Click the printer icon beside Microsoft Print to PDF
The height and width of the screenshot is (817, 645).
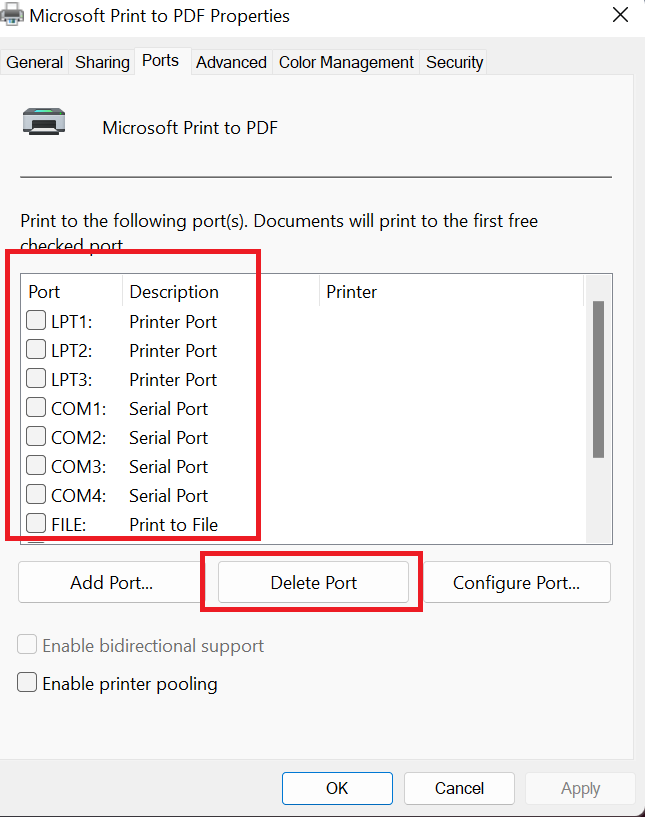(46, 122)
